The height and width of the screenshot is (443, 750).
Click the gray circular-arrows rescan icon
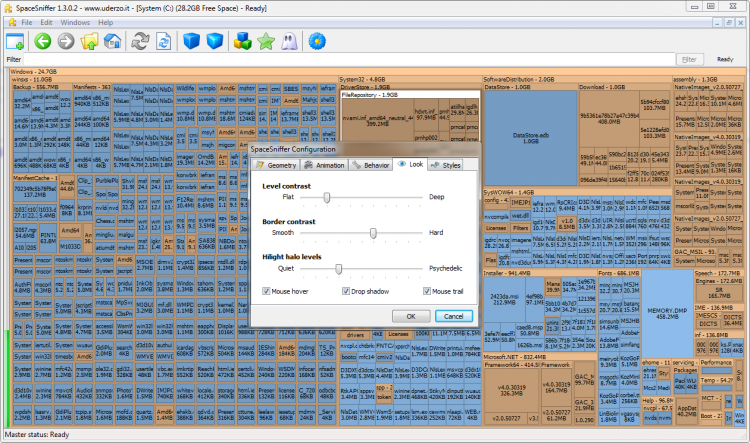[139, 41]
